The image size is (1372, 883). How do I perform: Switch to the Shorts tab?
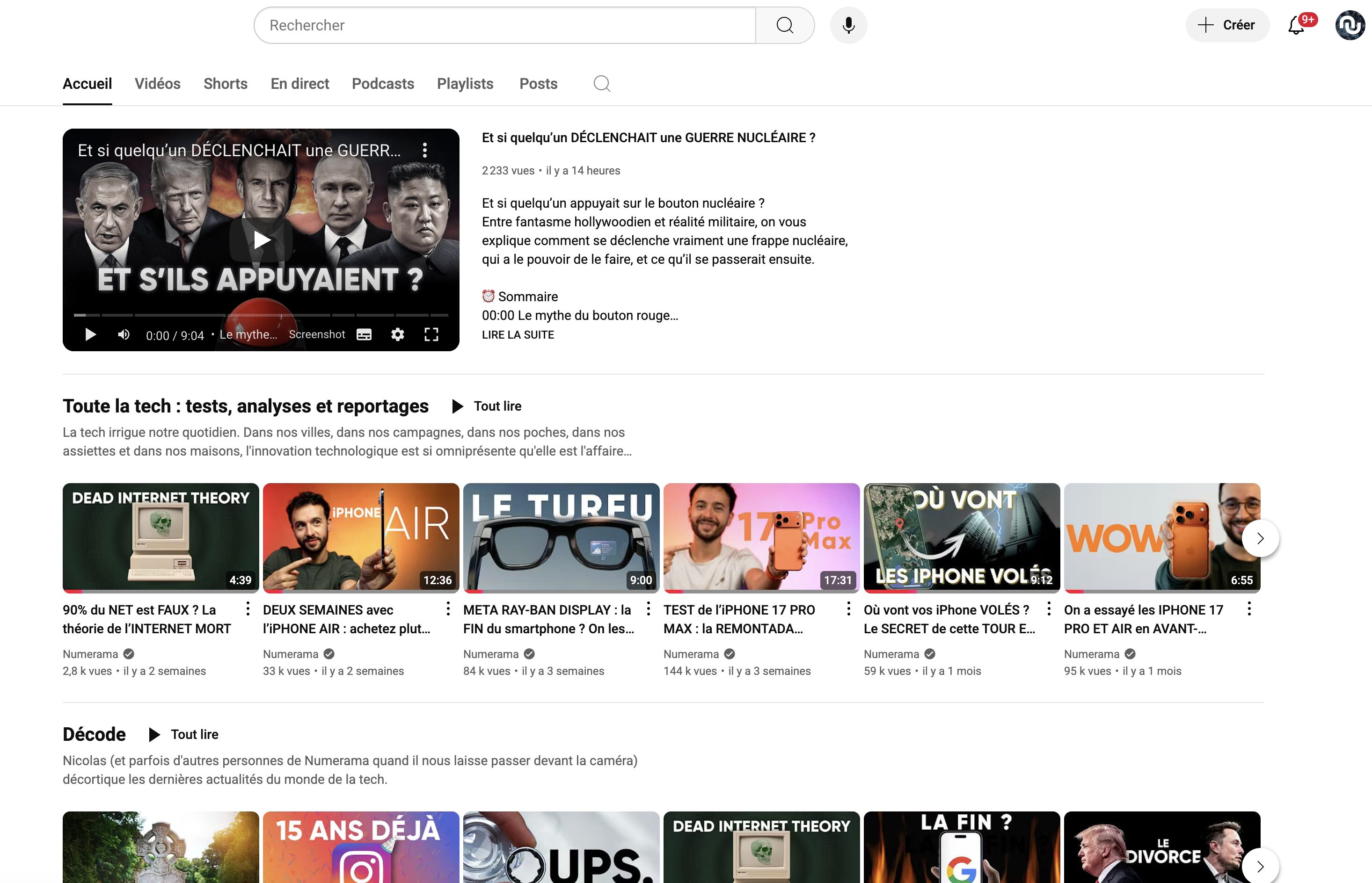tap(226, 84)
